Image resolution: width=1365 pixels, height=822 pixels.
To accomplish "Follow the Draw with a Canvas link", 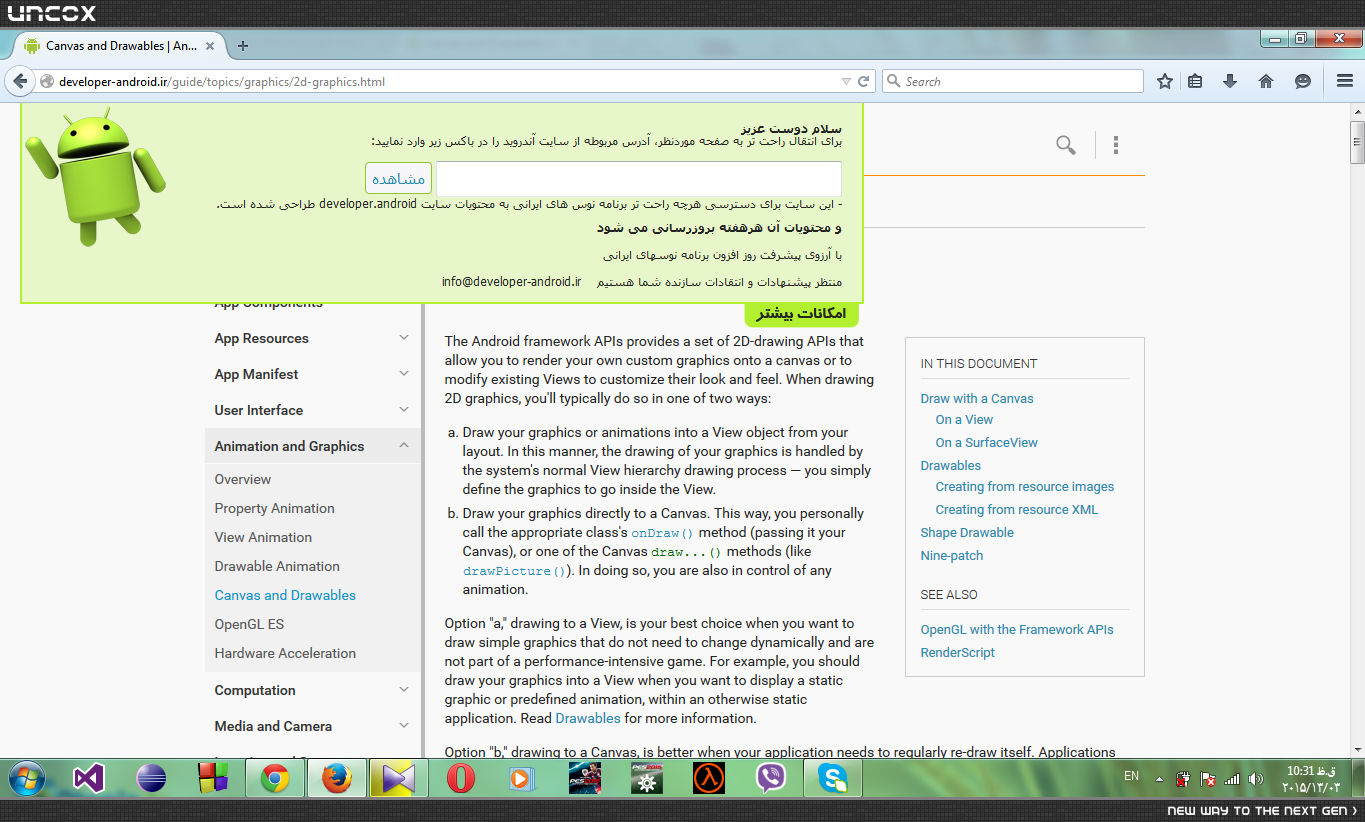I will coord(977,398).
